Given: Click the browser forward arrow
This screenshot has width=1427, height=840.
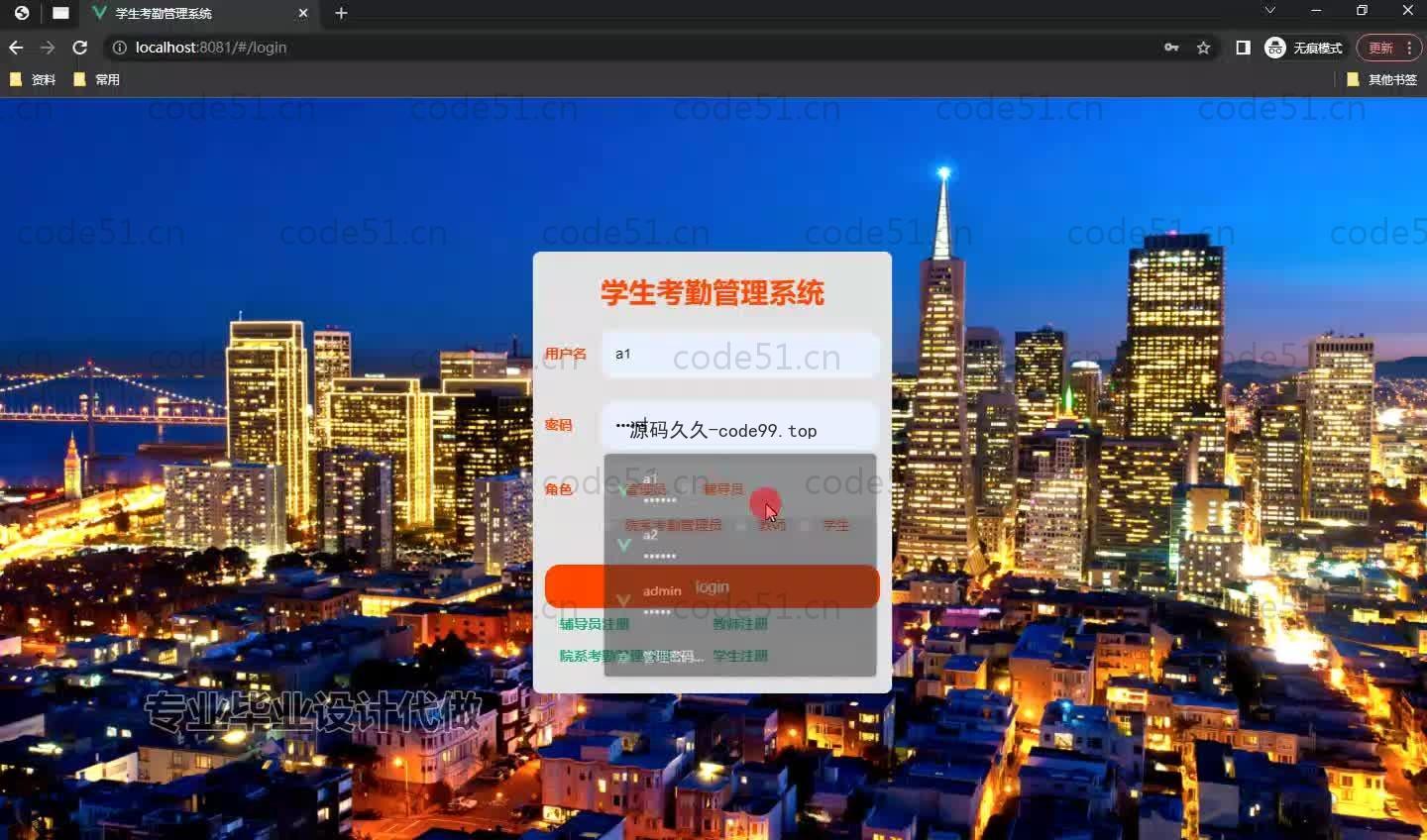Looking at the screenshot, I should tap(48, 48).
